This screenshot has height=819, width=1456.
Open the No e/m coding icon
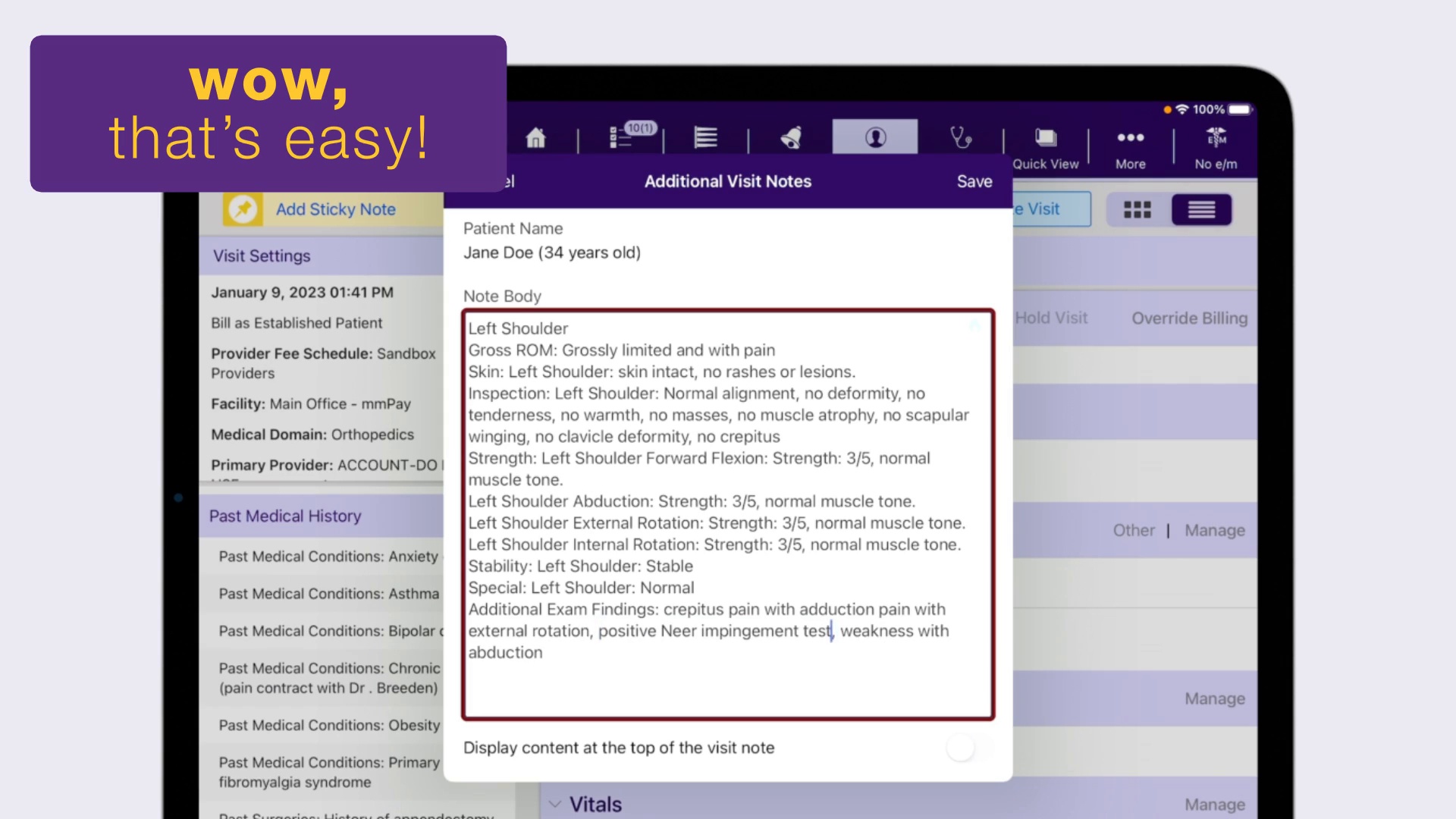coord(1216,148)
